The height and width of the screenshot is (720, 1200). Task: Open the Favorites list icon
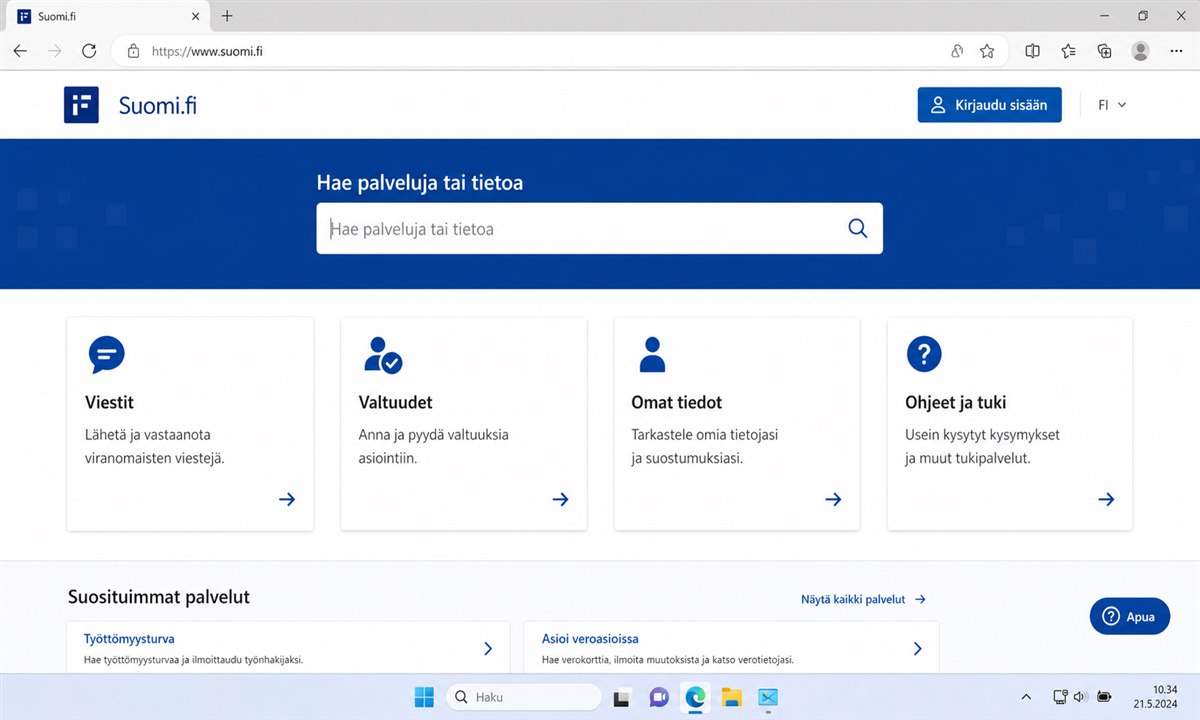(1069, 51)
